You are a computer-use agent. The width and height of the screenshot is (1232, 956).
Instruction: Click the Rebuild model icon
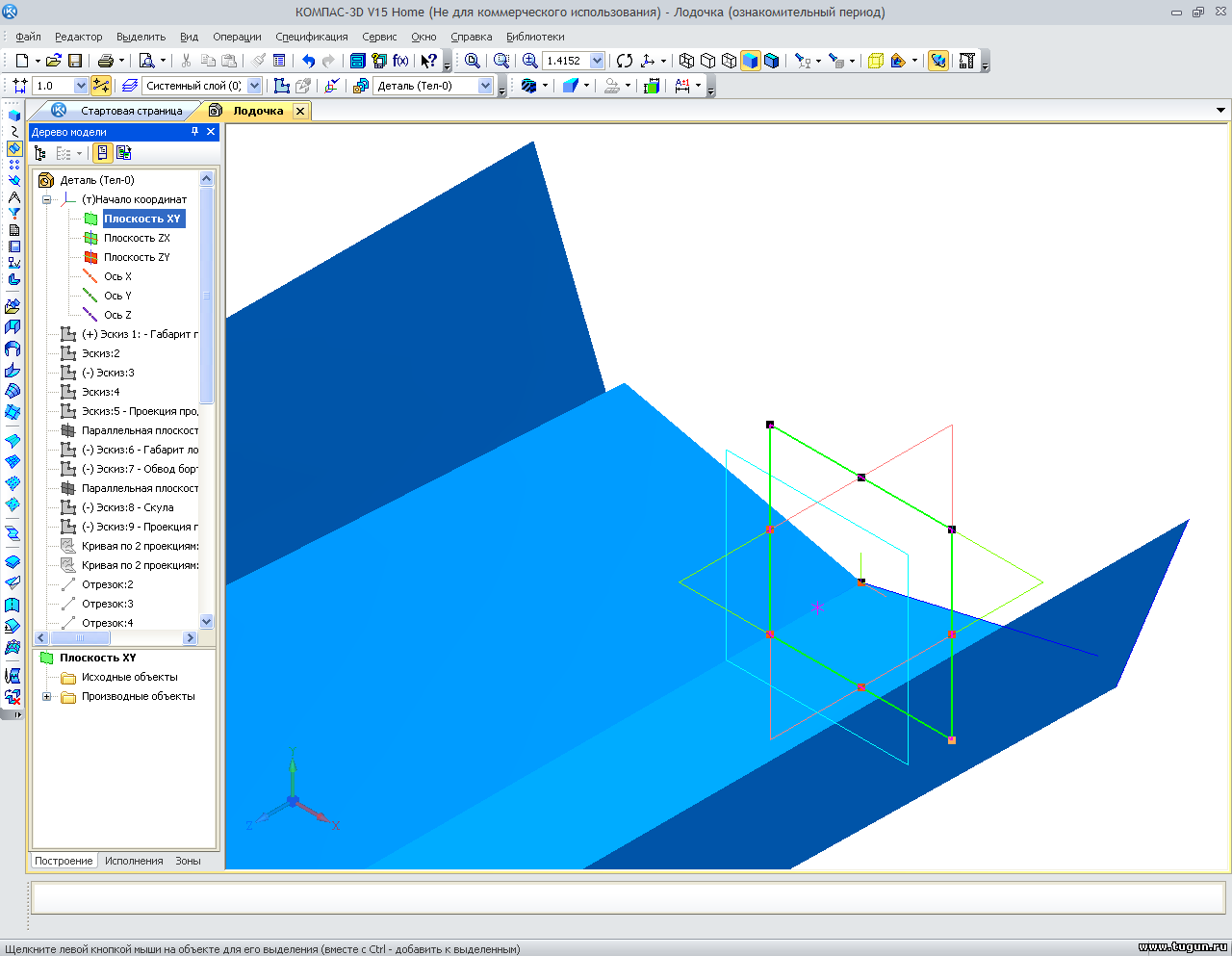(x=967, y=61)
